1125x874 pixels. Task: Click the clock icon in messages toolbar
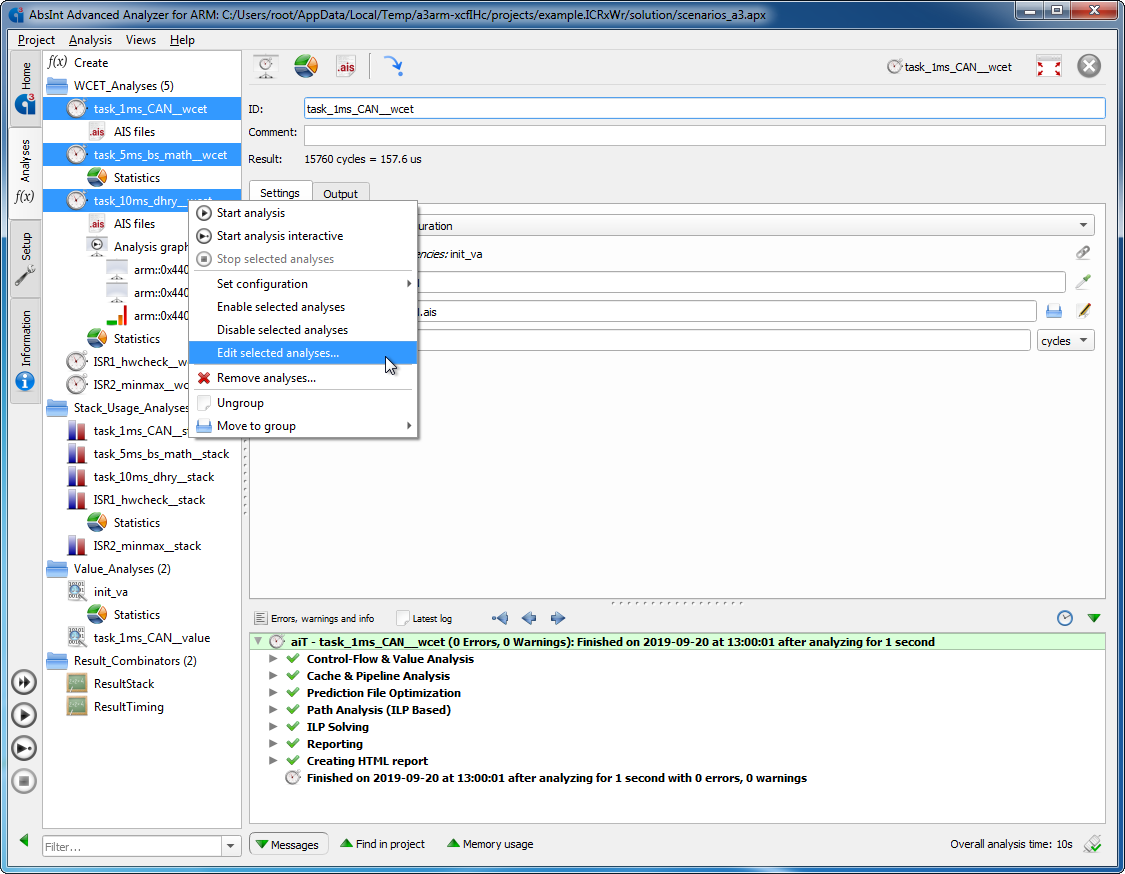click(1065, 618)
